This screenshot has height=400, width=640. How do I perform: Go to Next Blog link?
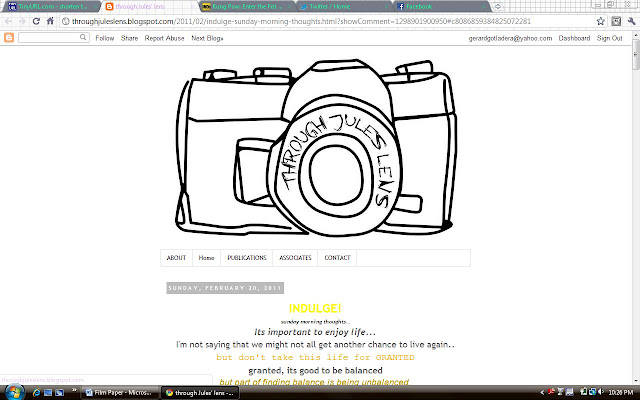tap(207, 38)
